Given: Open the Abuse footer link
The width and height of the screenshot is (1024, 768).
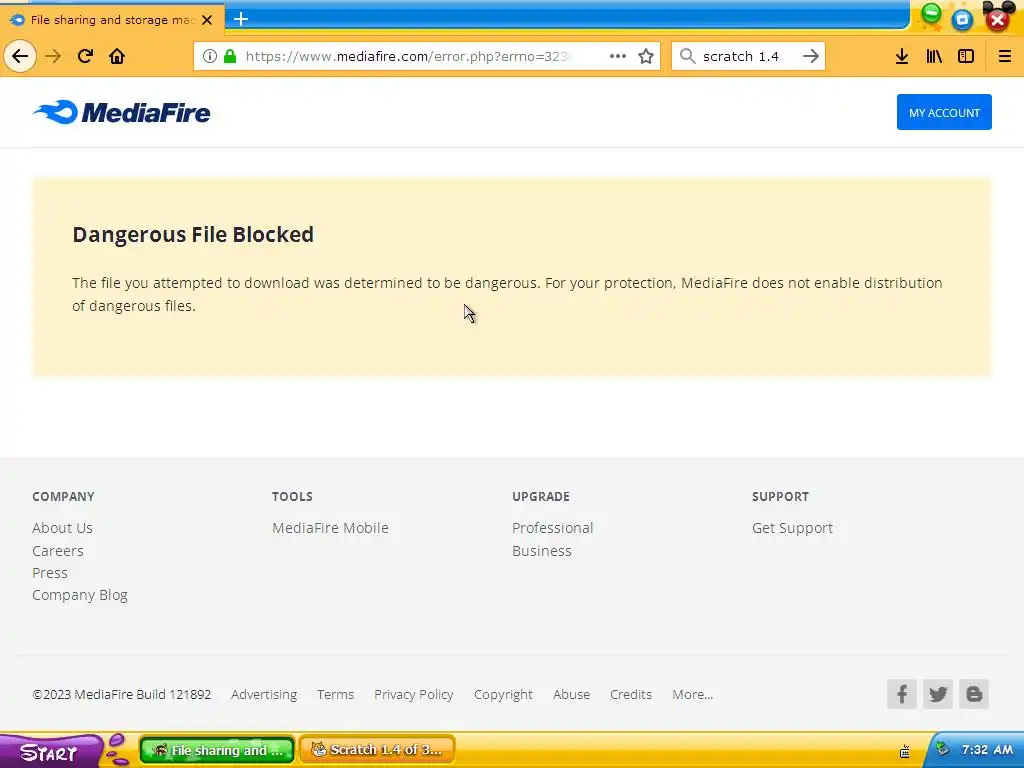Looking at the screenshot, I should (x=571, y=694).
